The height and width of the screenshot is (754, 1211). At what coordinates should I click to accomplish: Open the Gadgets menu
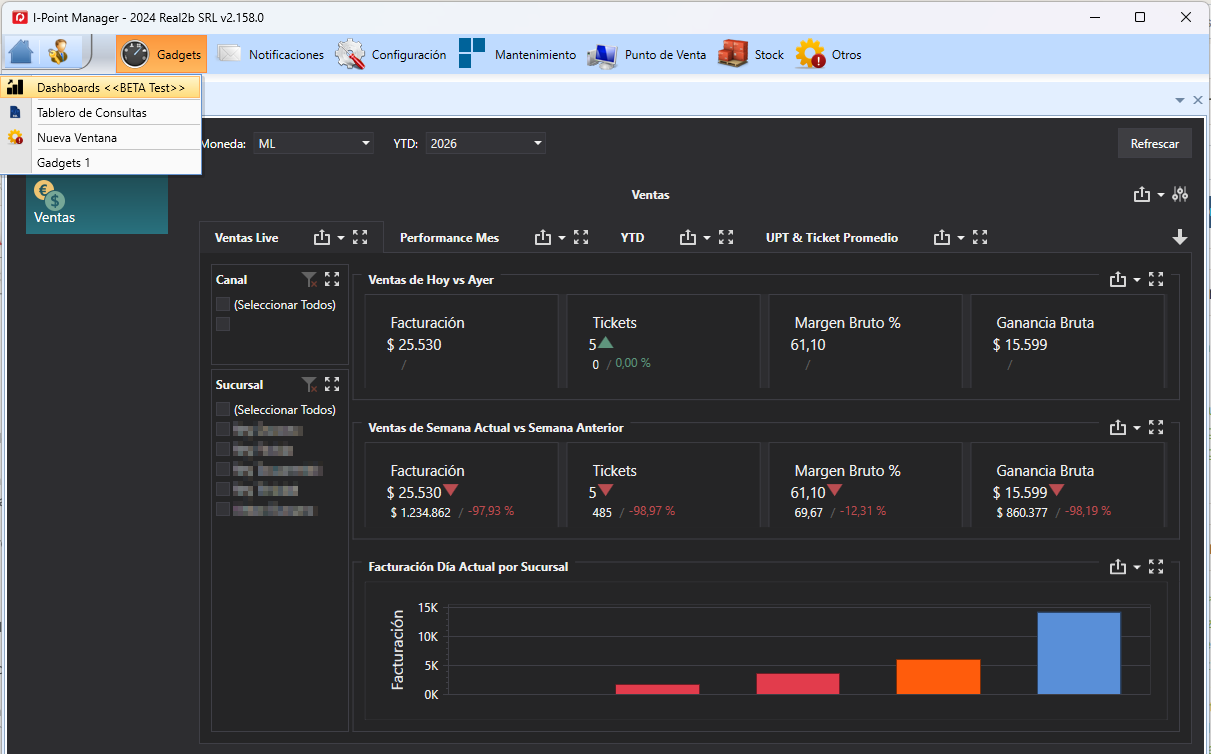[x=161, y=55]
